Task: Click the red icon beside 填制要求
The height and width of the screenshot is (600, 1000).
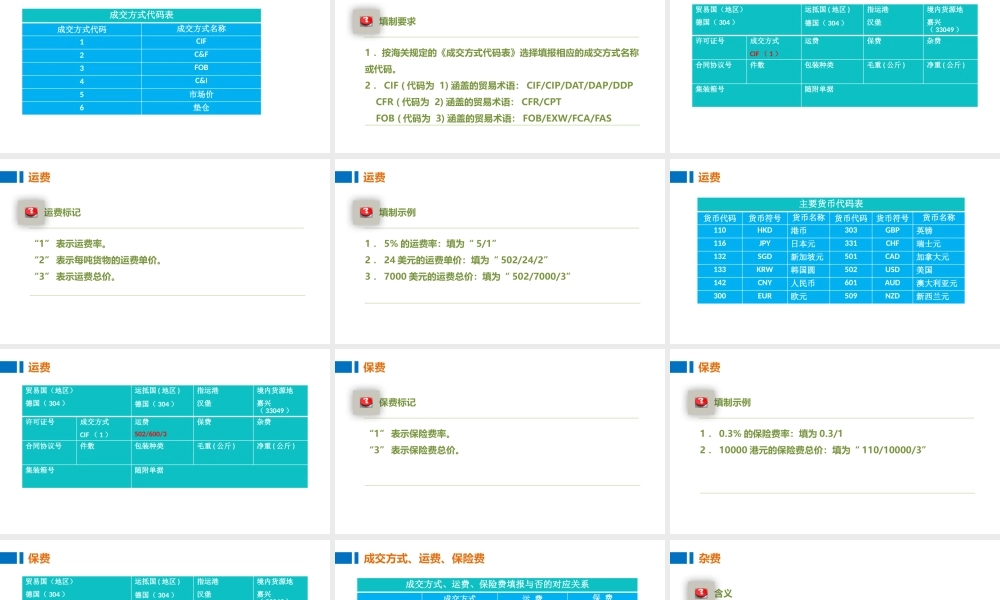Action: (x=365, y=21)
